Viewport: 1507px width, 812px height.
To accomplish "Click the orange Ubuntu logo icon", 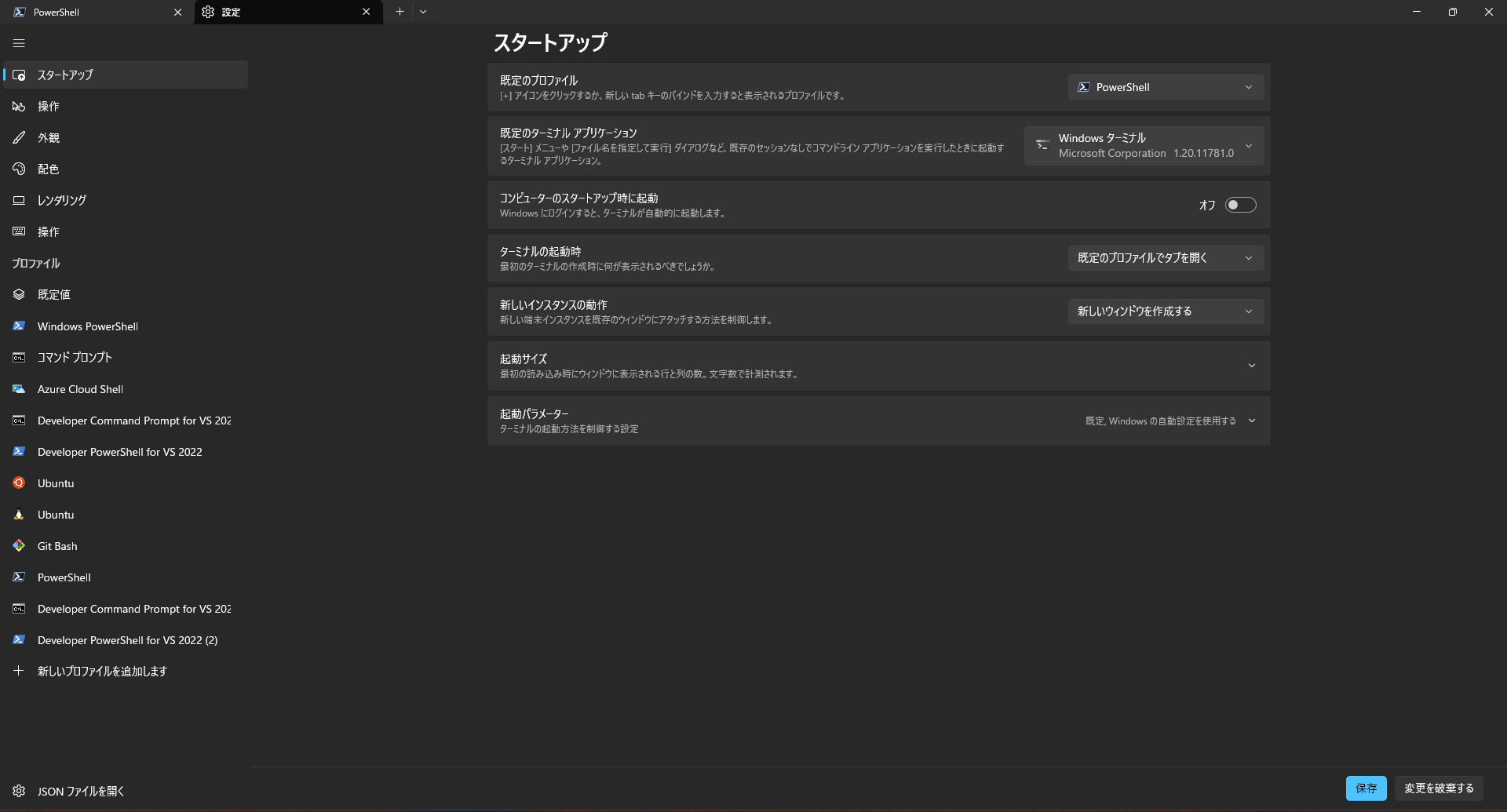I will pyautogui.click(x=19, y=483).
